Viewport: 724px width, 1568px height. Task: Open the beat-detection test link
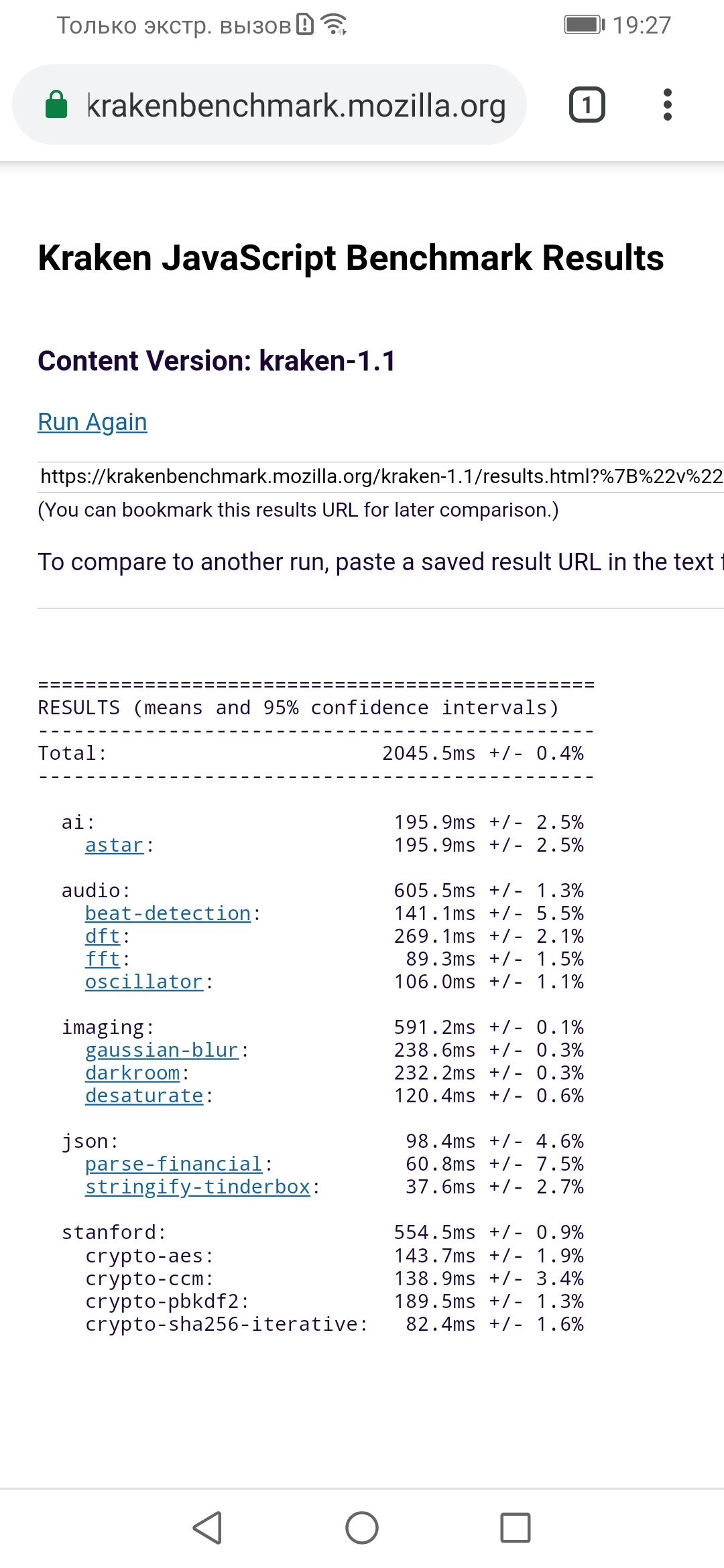tap(168, 914)
